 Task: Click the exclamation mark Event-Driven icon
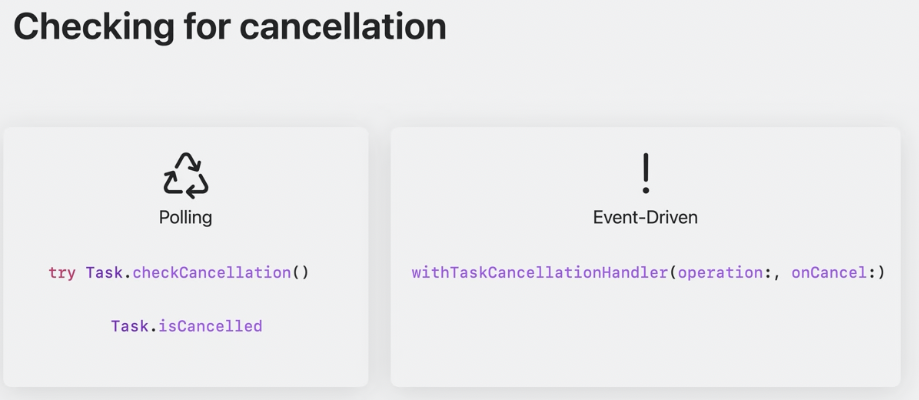tap(645, 174)
